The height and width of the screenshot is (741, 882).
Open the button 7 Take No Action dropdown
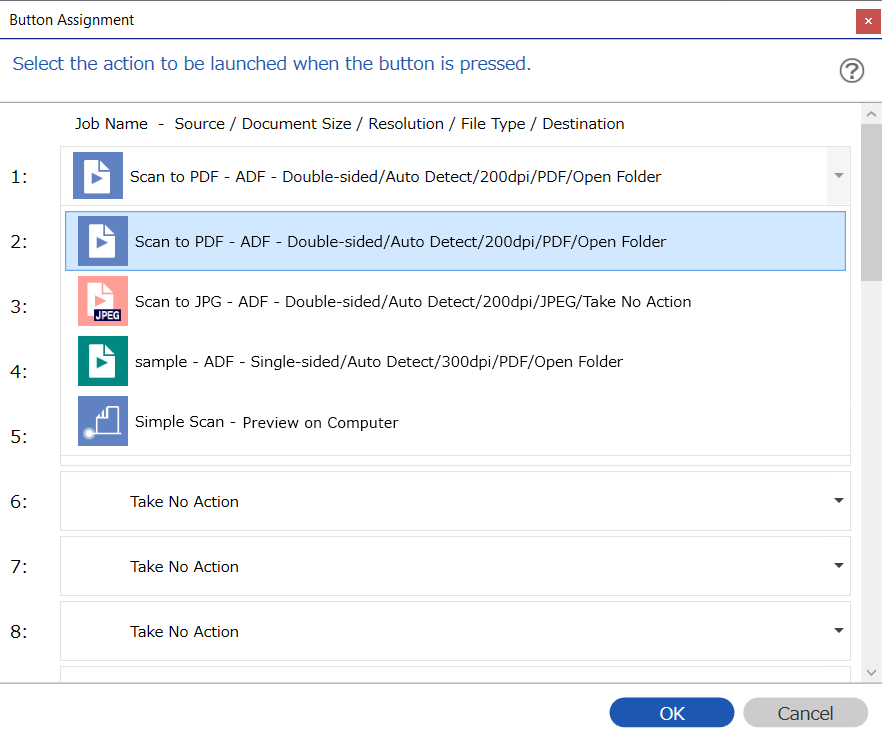pos(839,565)
